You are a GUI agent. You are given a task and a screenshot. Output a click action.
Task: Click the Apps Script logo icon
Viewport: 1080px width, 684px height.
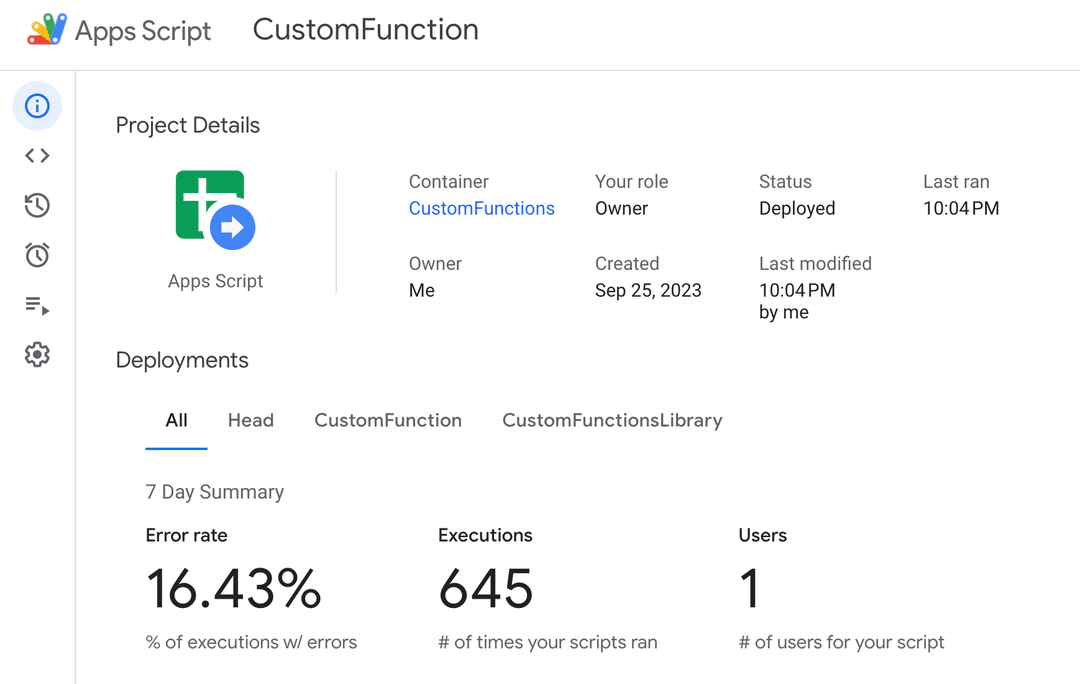pos(47,29)
